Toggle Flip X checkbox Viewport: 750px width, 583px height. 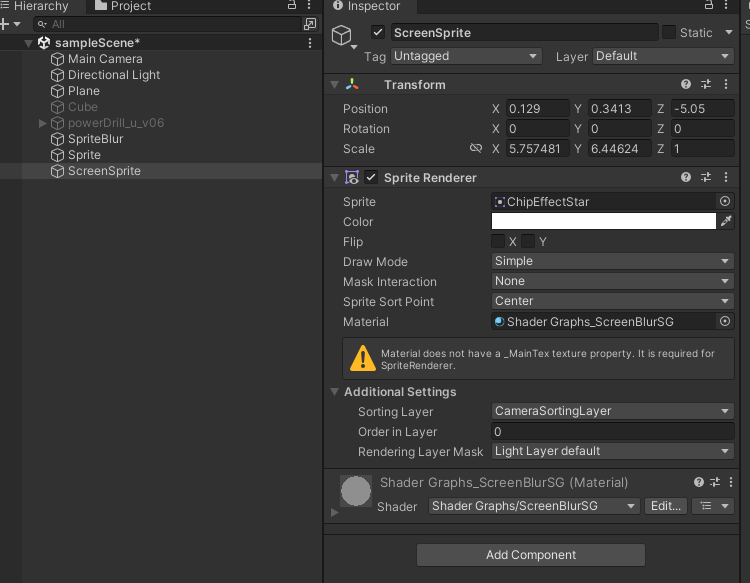[498, 241]
